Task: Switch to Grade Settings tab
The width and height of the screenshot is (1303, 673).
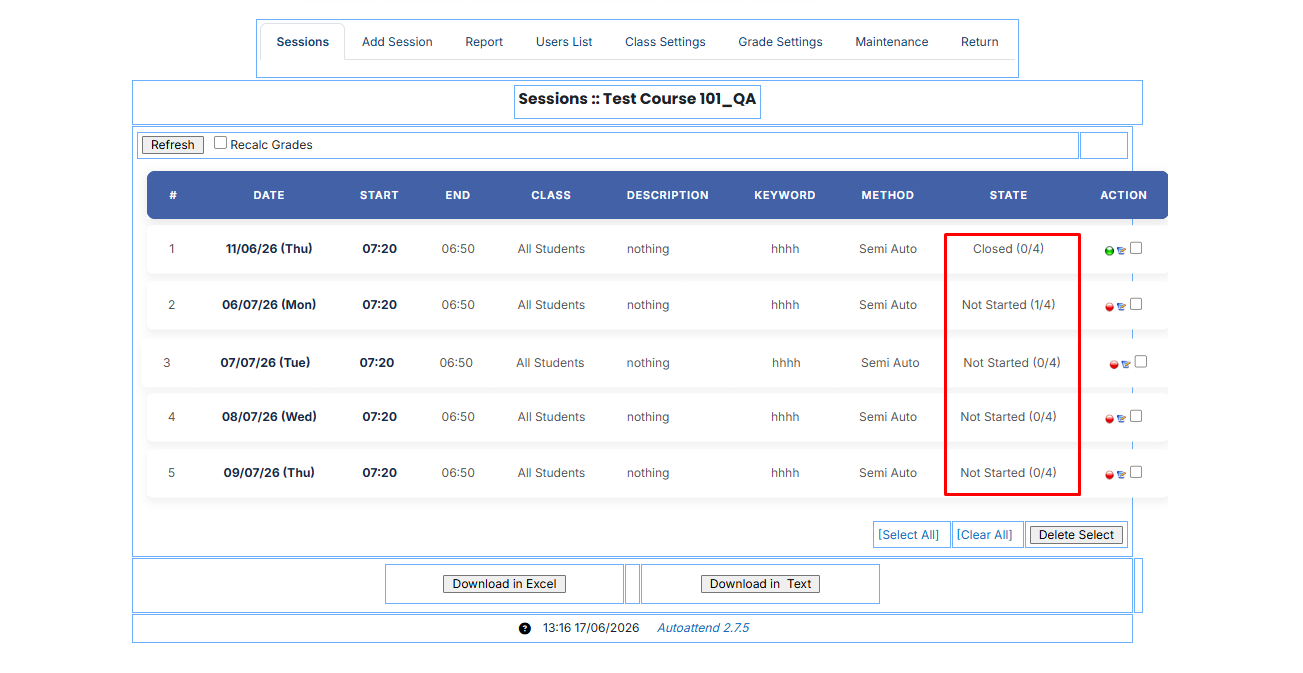Action: [x=780, y=42]
